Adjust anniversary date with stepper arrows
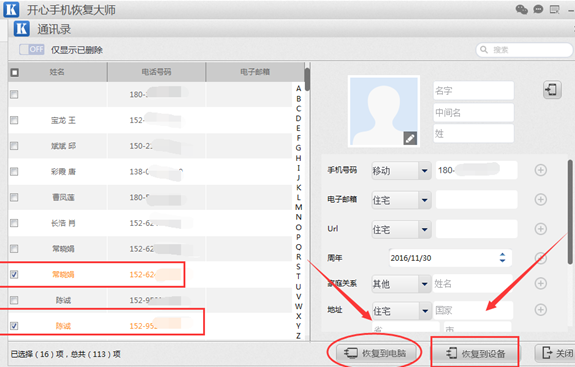Screen dimensions: 575x367 point(502,258)
